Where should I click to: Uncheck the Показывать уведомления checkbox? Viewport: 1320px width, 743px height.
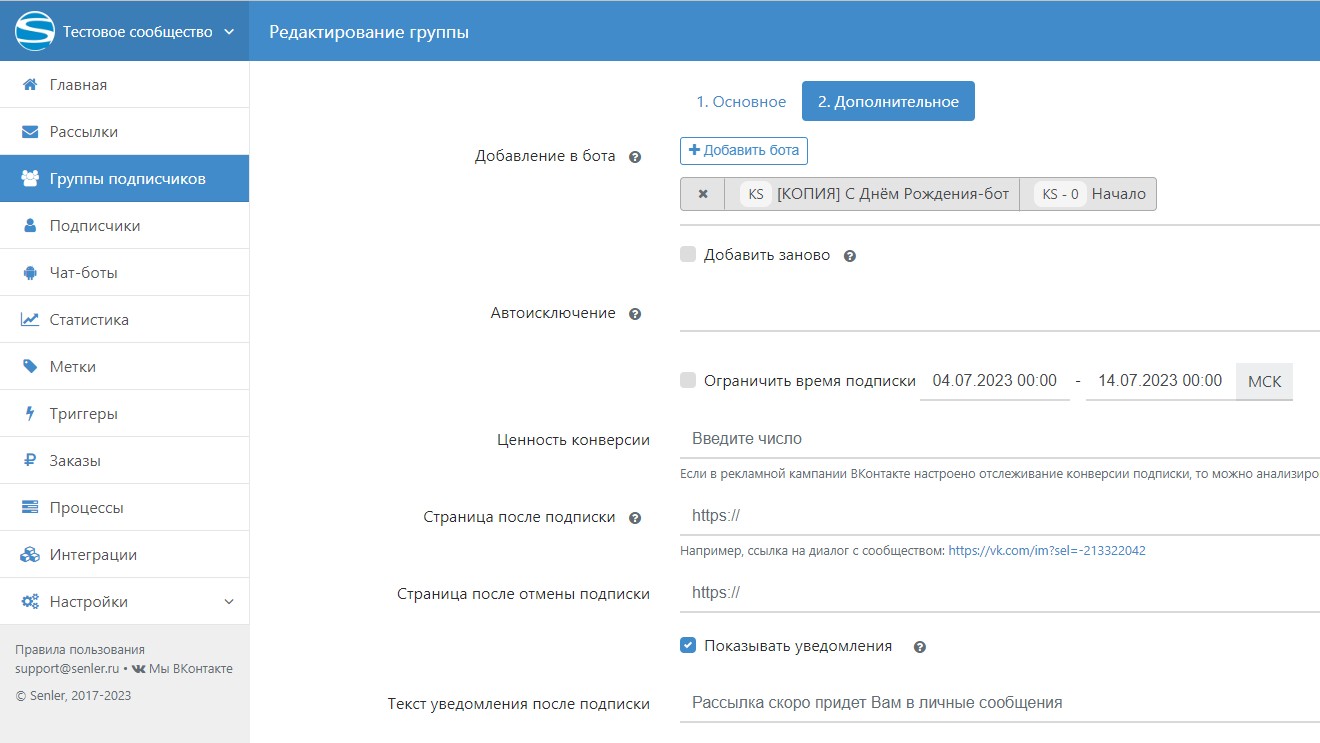click(688, 646)
